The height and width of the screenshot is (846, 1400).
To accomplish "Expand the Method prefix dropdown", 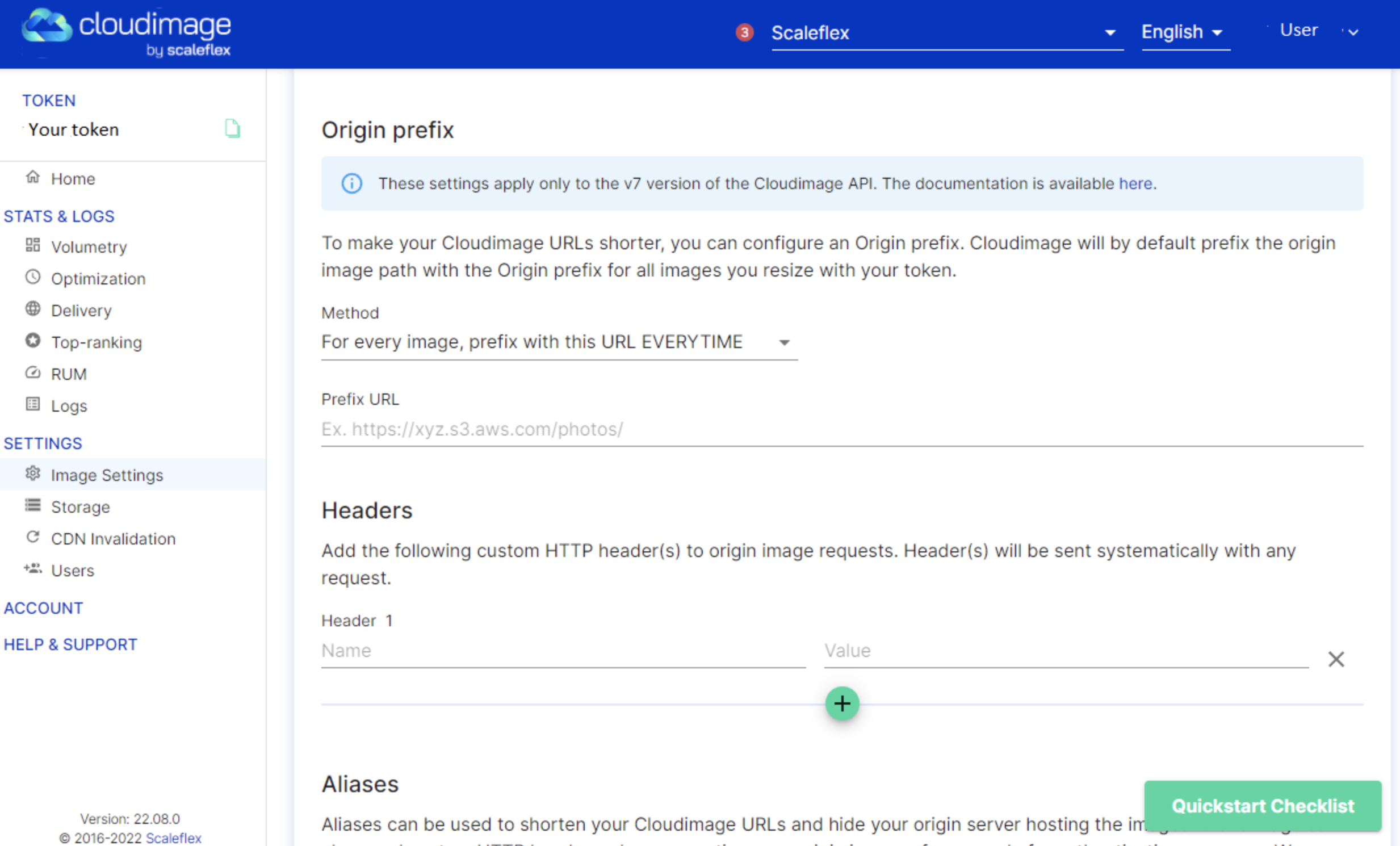I will [559, 342].
